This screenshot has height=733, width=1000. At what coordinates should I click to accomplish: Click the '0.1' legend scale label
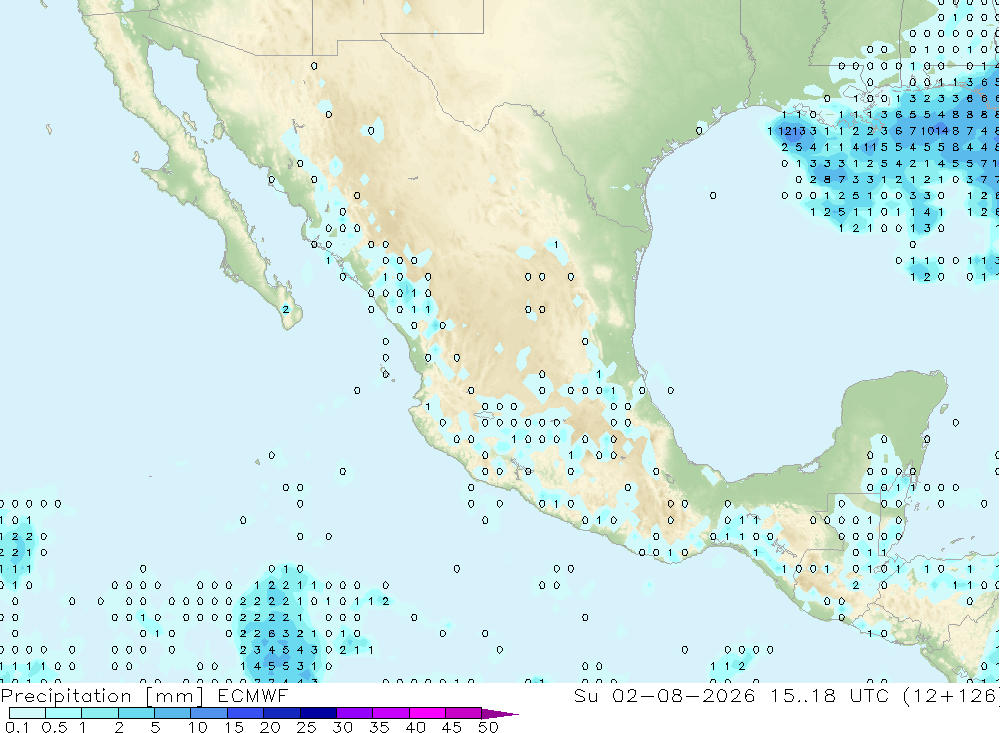[x=17, y=727]
